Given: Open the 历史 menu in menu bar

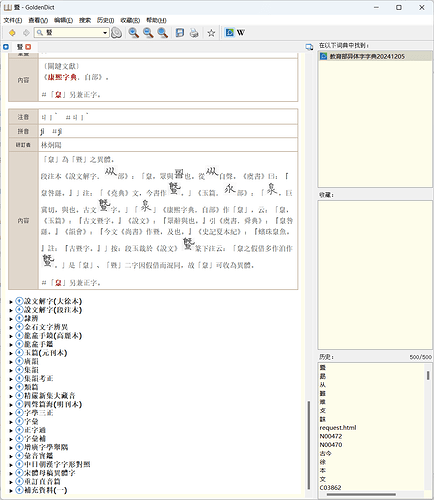Looking at the screenshot, I should click(105, 20).
